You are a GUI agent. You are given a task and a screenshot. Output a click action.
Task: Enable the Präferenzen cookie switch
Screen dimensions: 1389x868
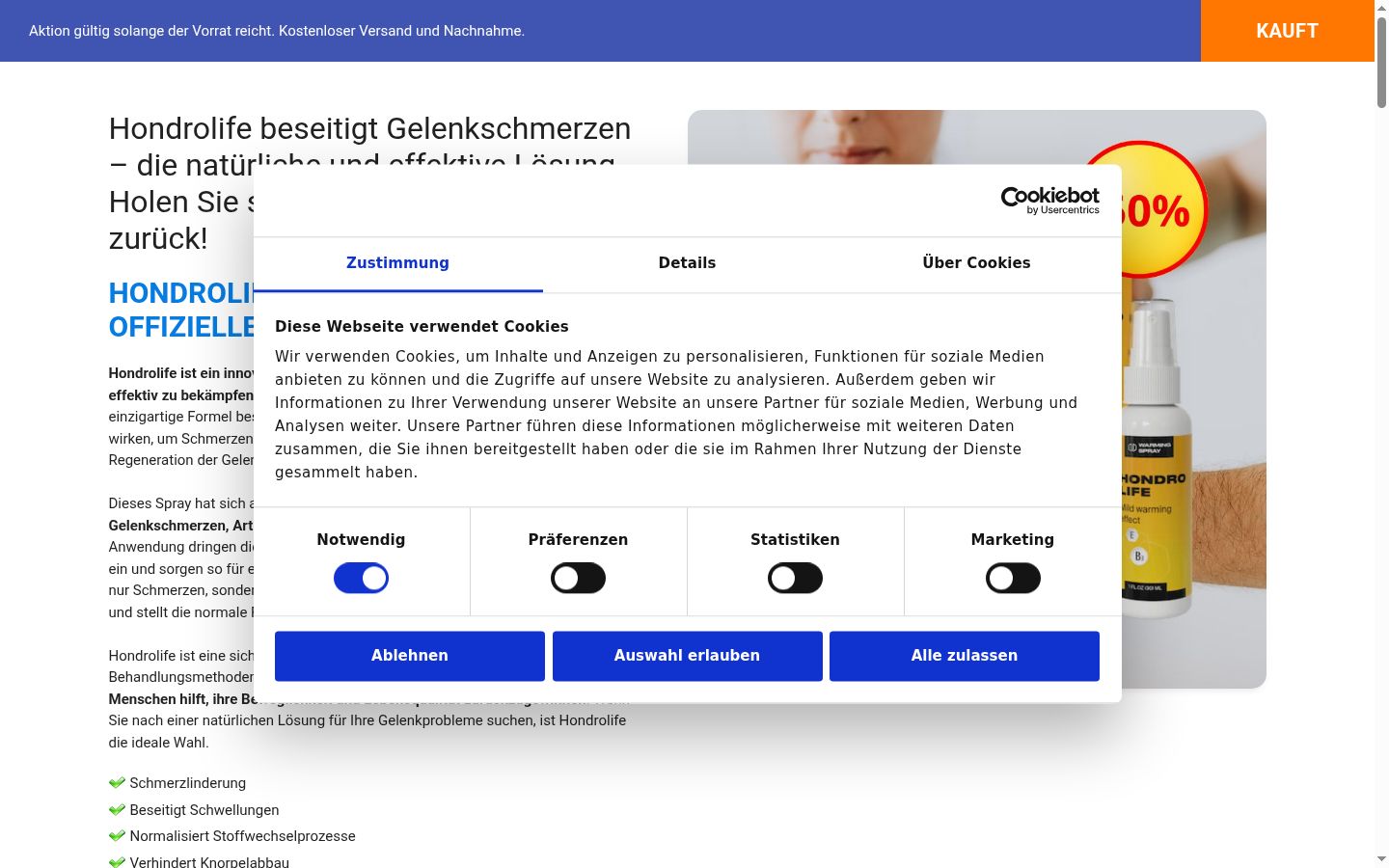[x=578, y=579]
